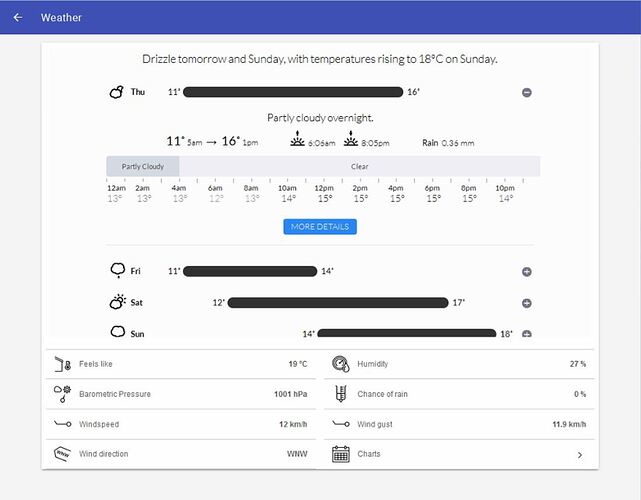Image resolution: width=641 pixels, height=500 pixels.
Task: Click the Feels like thermometer icon
Action: (62, 364)
